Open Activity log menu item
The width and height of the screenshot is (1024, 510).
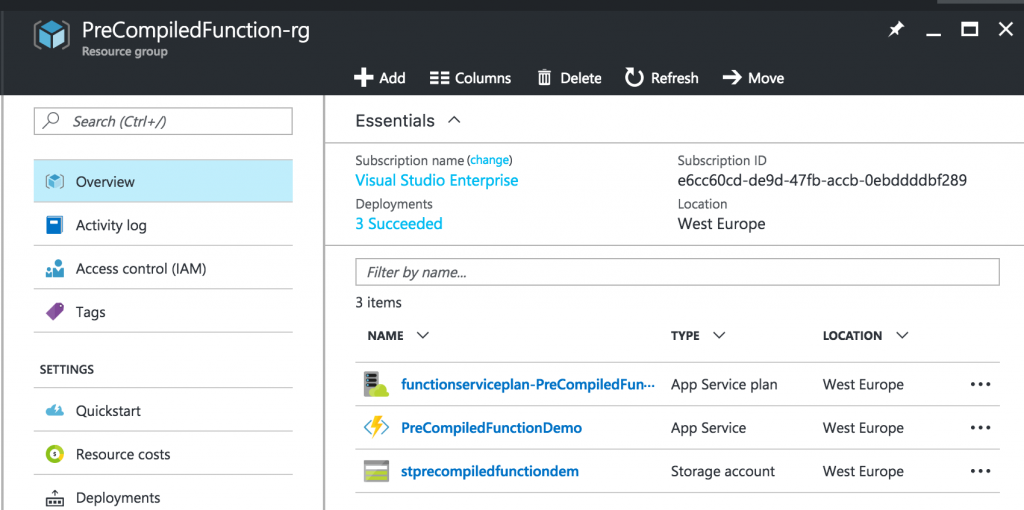tap(163, 225)
